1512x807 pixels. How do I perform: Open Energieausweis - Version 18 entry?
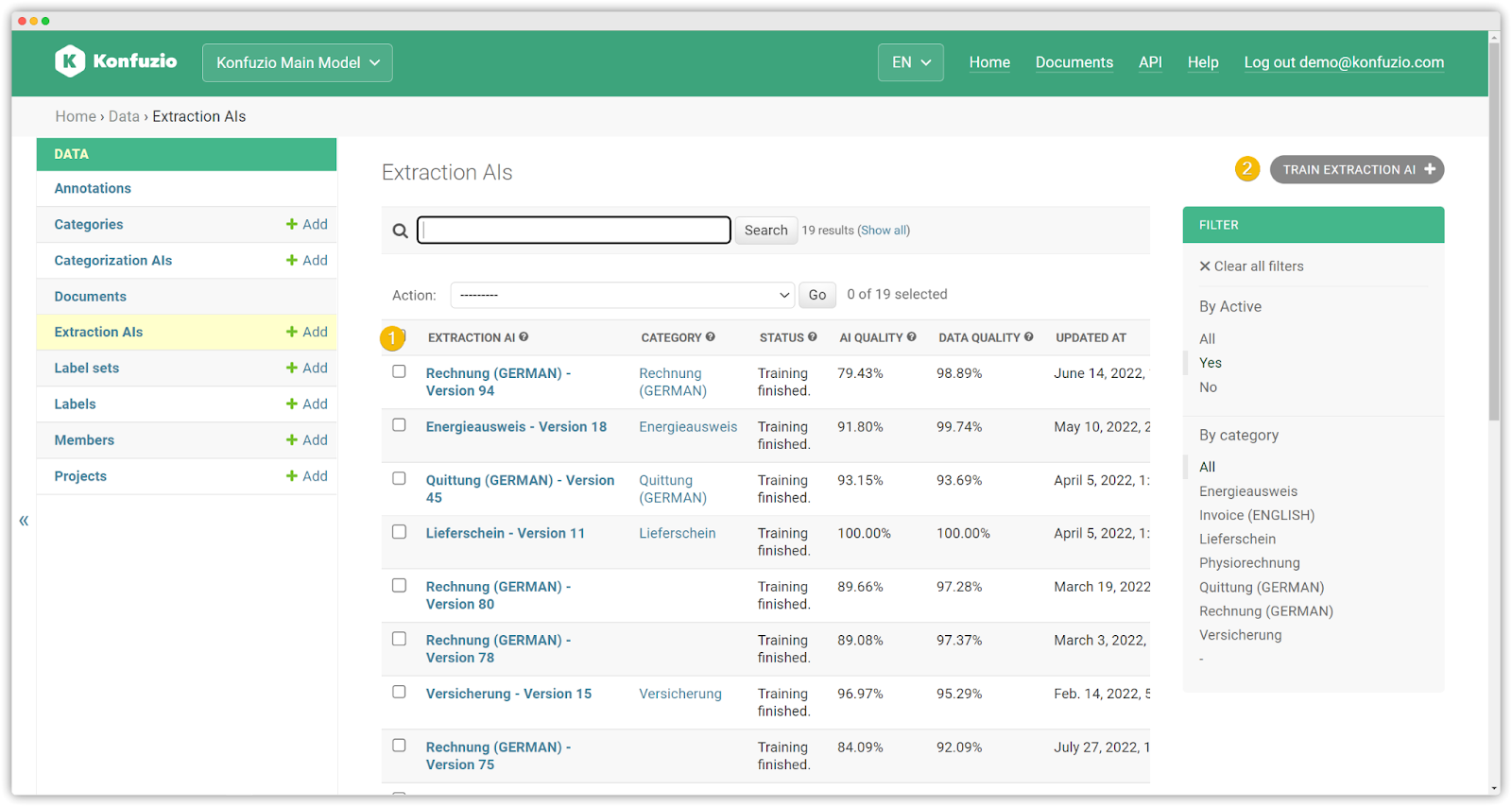coord(516,427)
